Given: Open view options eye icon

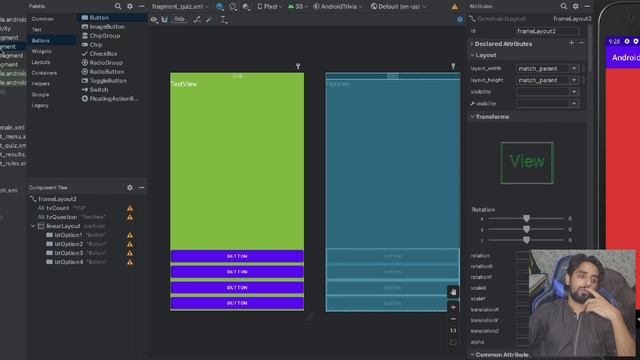Looking at the screenshot, I should pos(154,20).
